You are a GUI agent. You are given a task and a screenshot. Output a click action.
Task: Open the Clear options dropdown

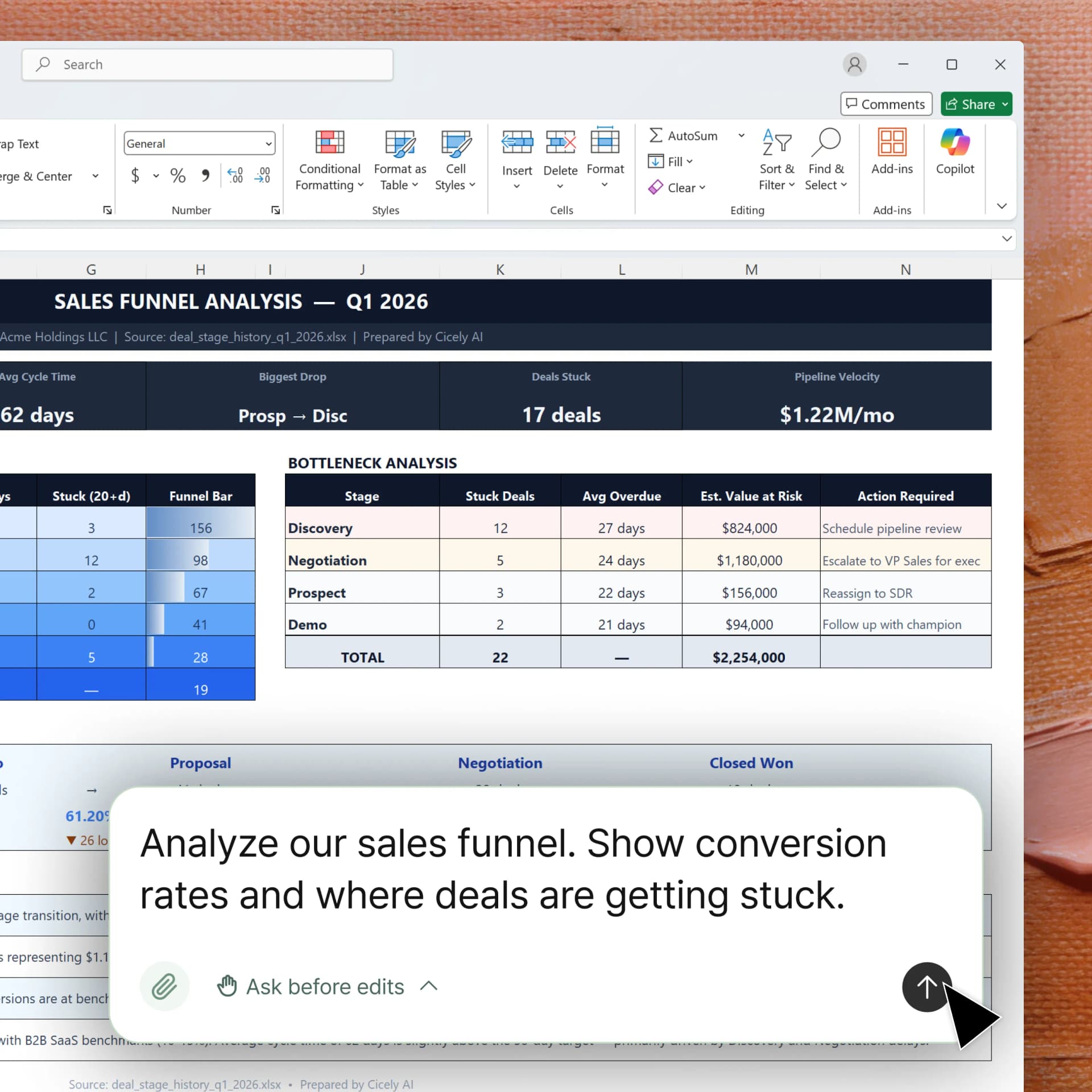[677, 187]
